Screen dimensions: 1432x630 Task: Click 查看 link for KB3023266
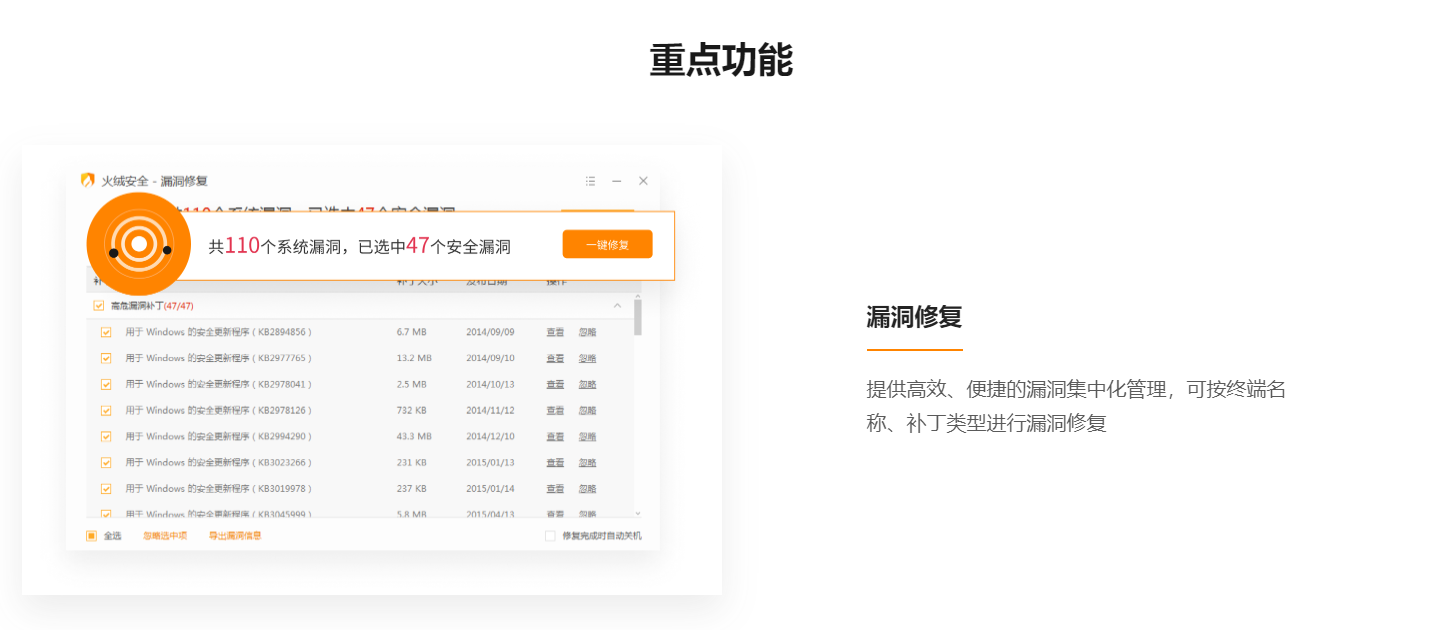(x=555, y=462)
